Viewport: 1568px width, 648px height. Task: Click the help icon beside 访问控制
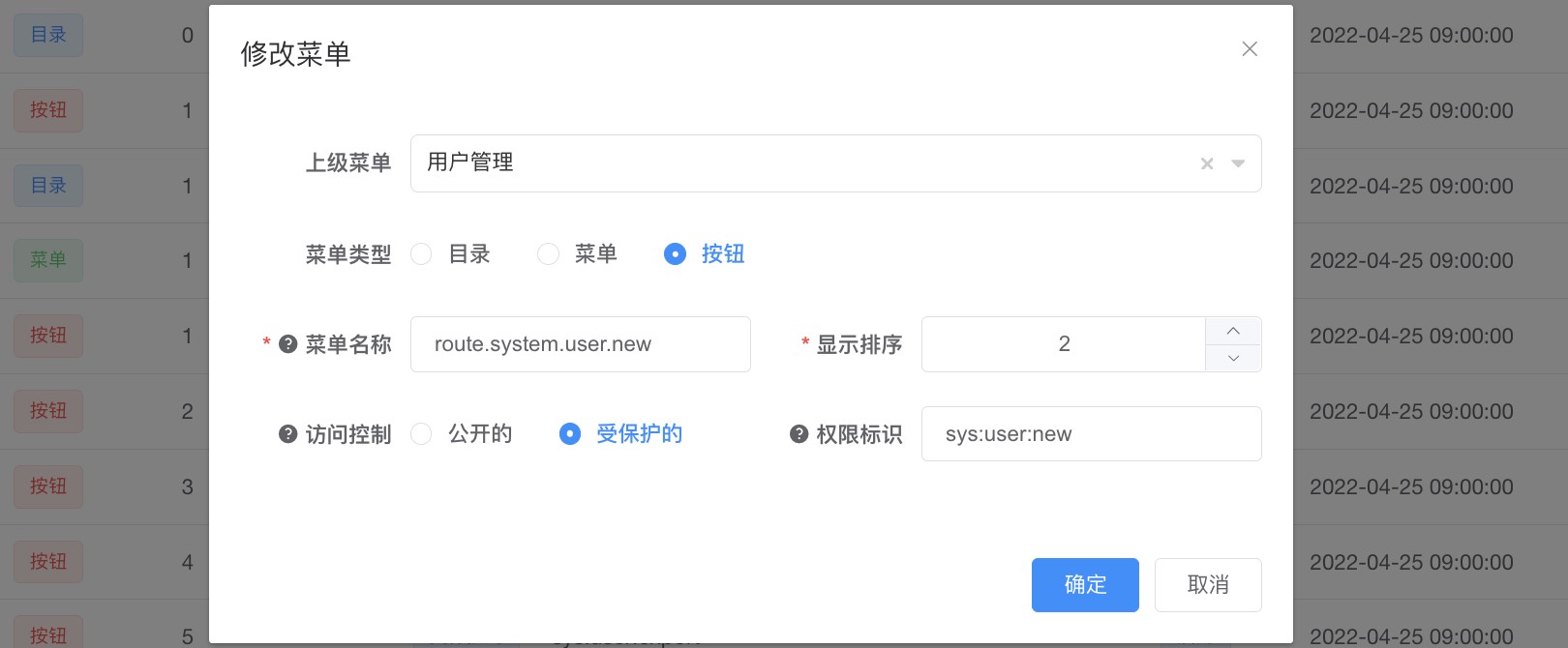(287, 434)
